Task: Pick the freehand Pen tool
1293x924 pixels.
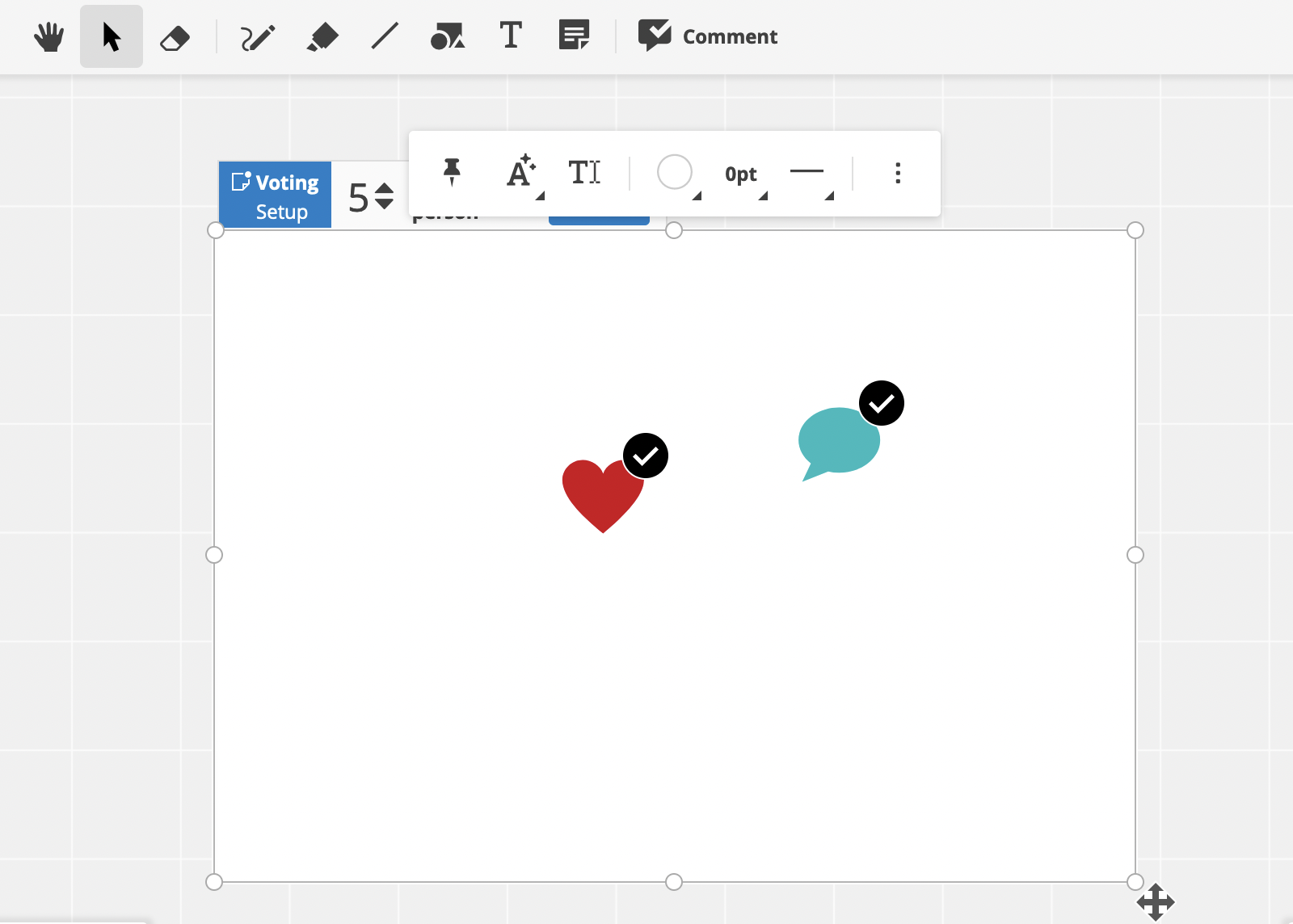Action: 256,36
